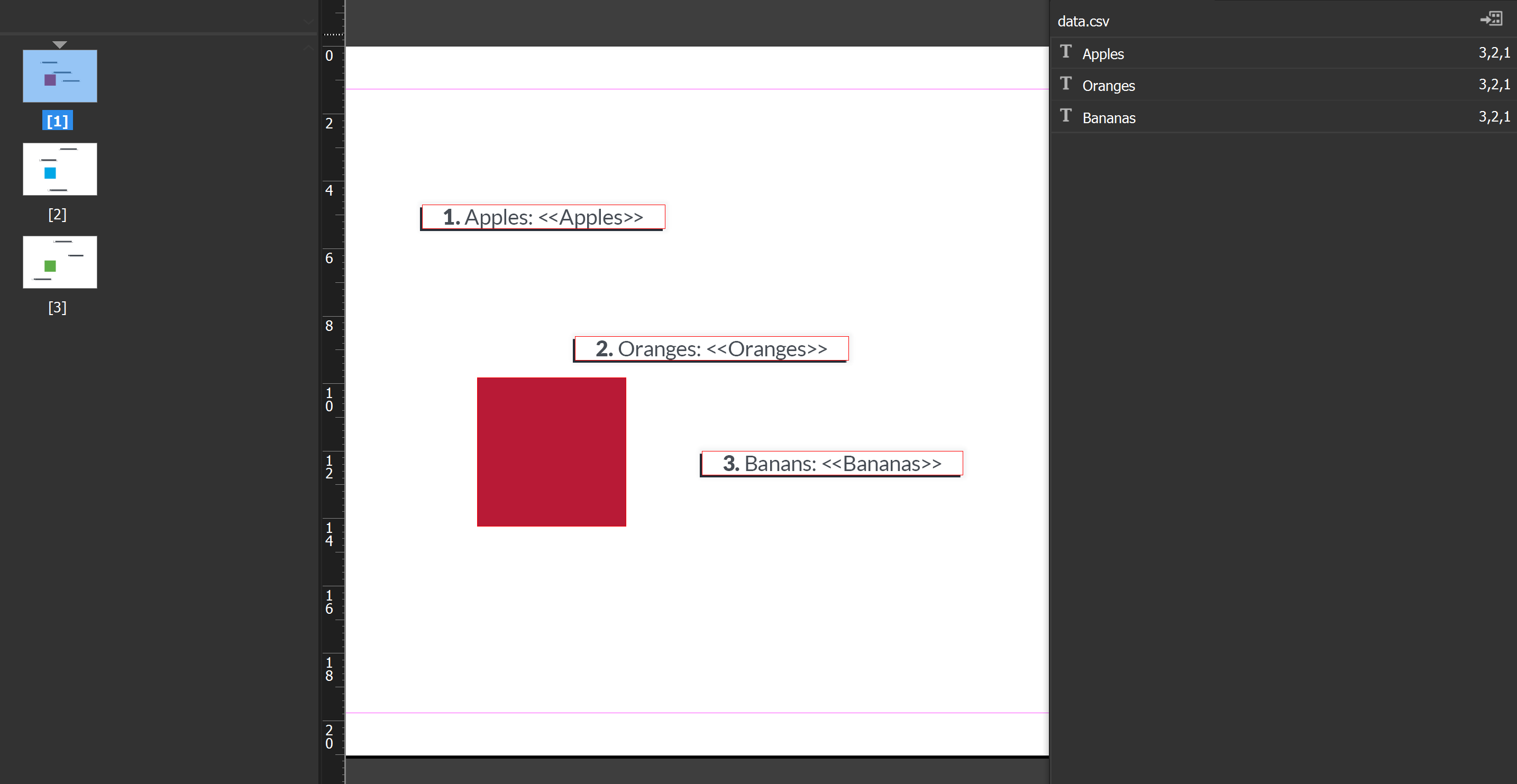Select page thumbnail [2]
Screen dimensions: 1517x784
point(59,169)
